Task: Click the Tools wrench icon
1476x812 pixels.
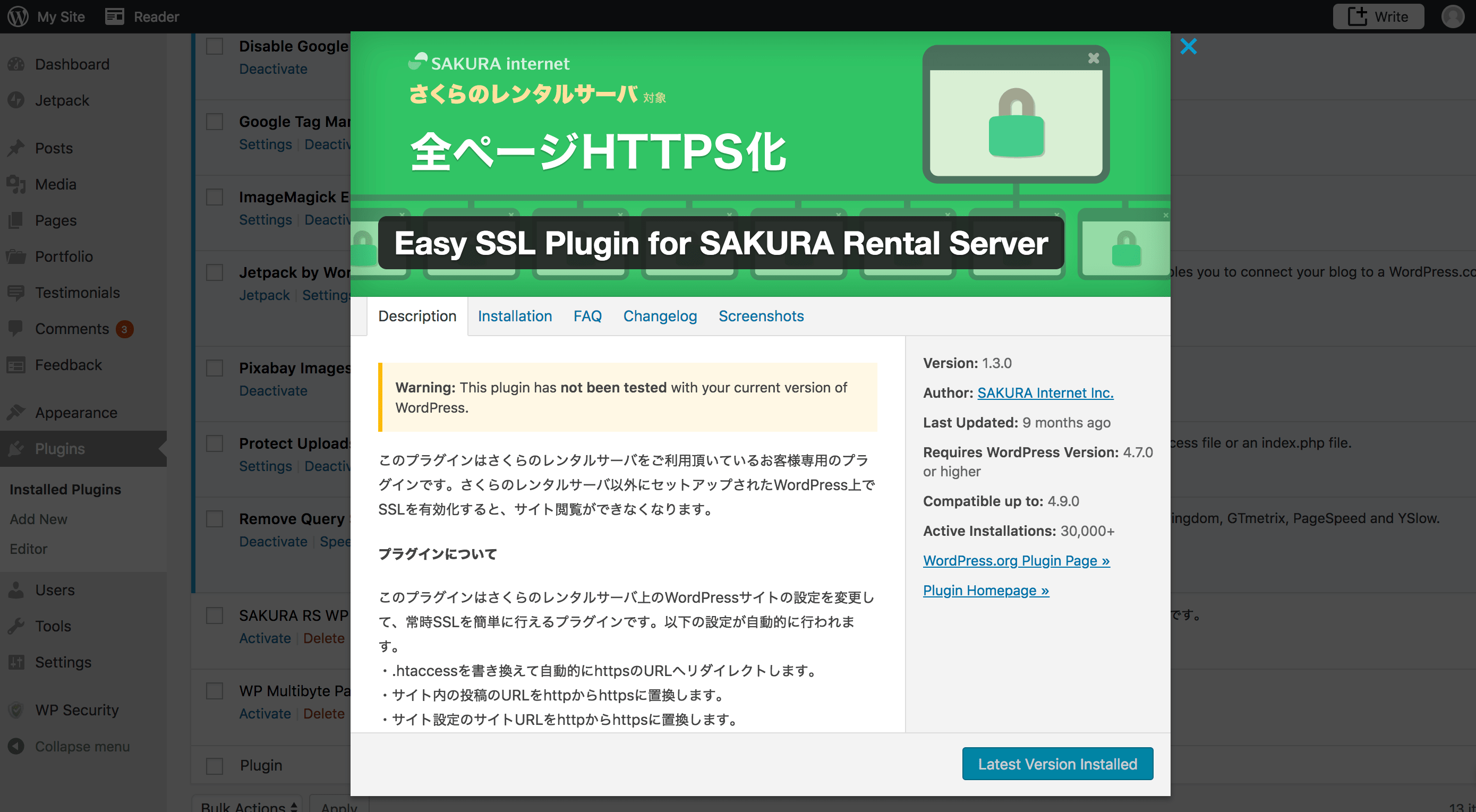Action: (16, 626)
